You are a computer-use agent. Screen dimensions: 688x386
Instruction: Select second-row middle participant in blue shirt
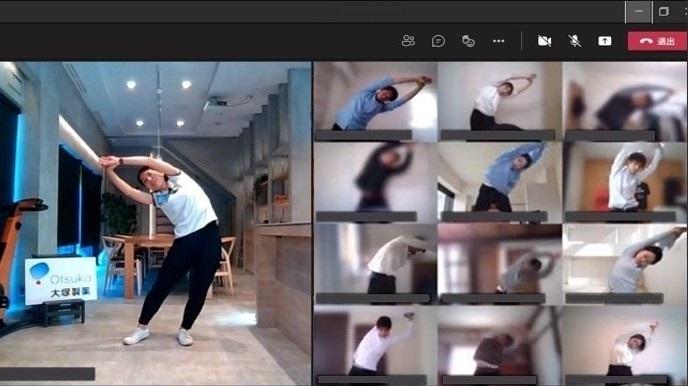(x=500, y=182)
